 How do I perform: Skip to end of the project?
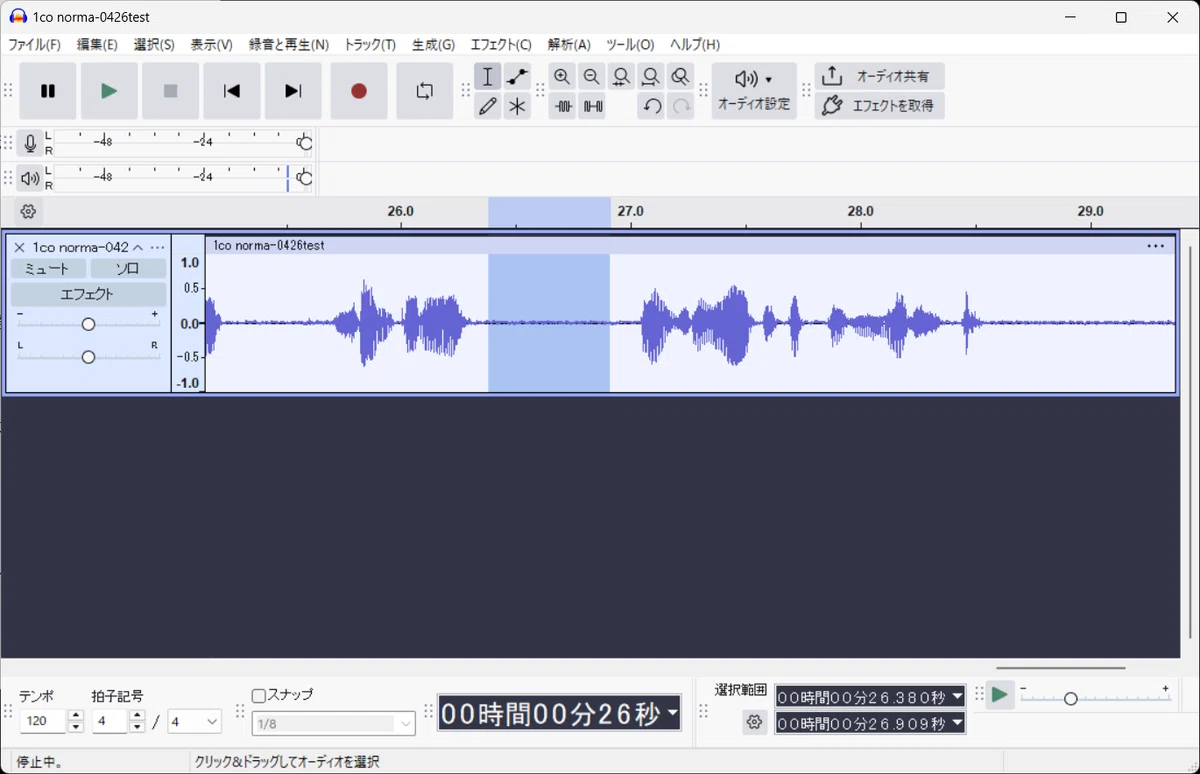click(x=293, y=91)
